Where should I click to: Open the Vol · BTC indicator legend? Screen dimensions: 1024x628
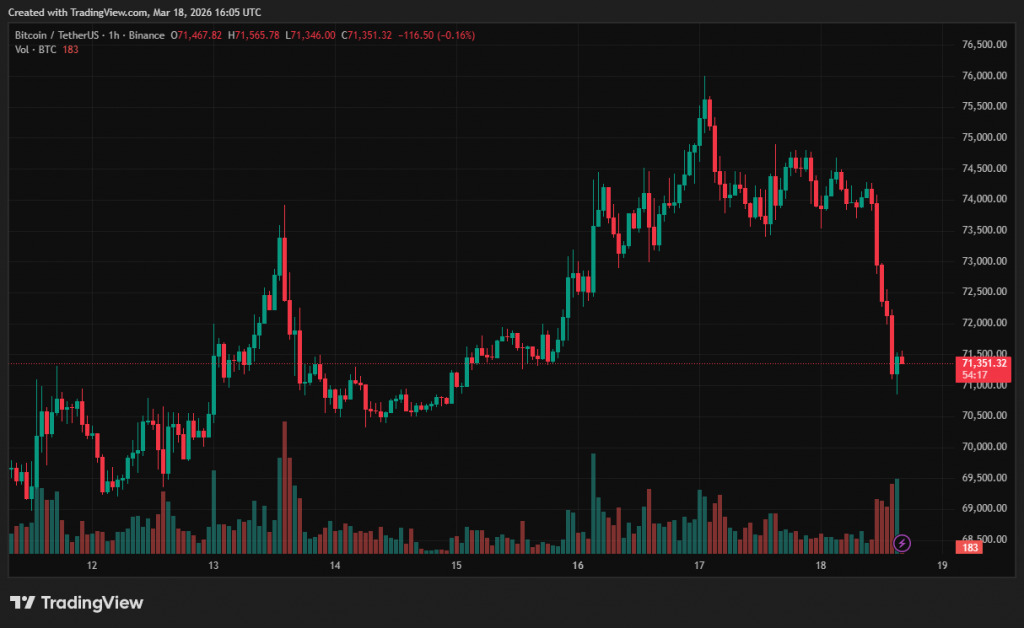coord(35,50)
